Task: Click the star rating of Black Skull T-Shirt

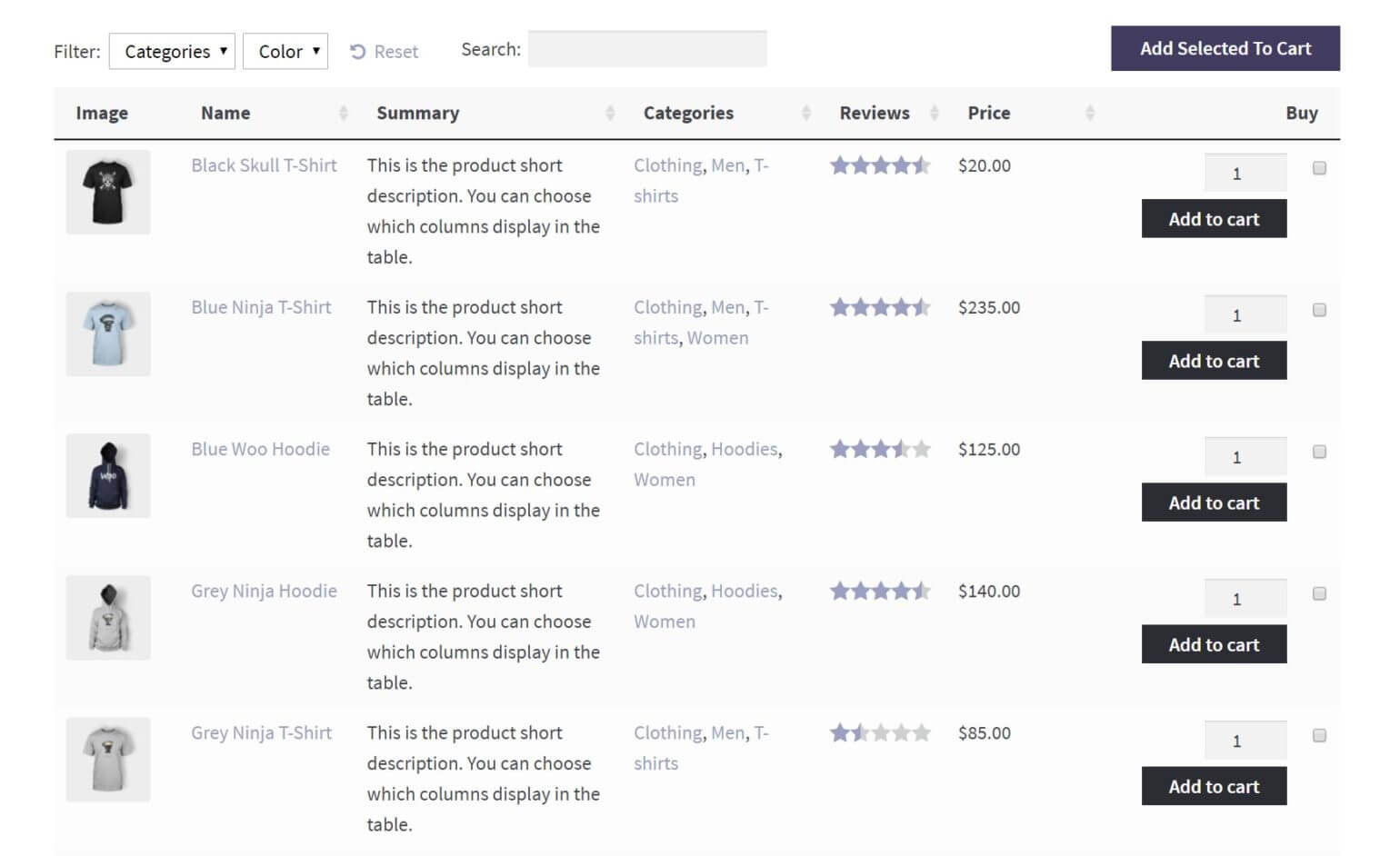Action: [881, 165]
